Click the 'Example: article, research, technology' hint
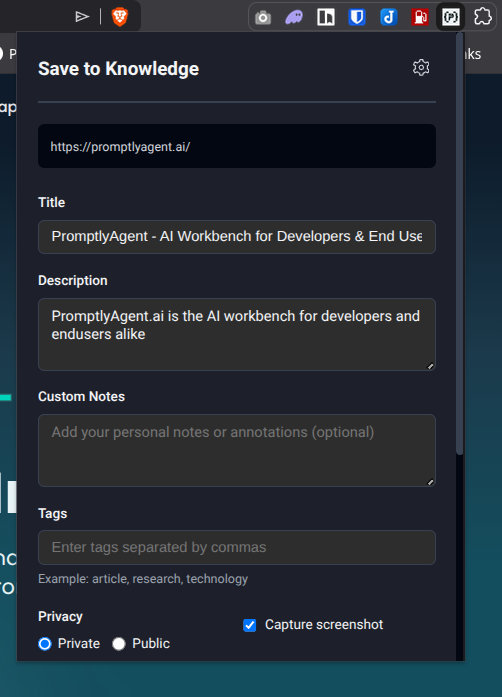 click(x=143, y=579)
